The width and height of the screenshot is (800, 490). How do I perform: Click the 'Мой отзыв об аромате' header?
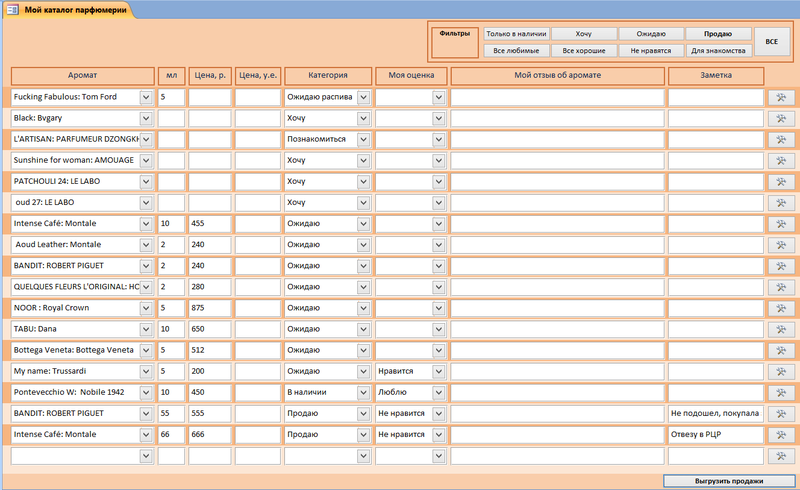558,76
